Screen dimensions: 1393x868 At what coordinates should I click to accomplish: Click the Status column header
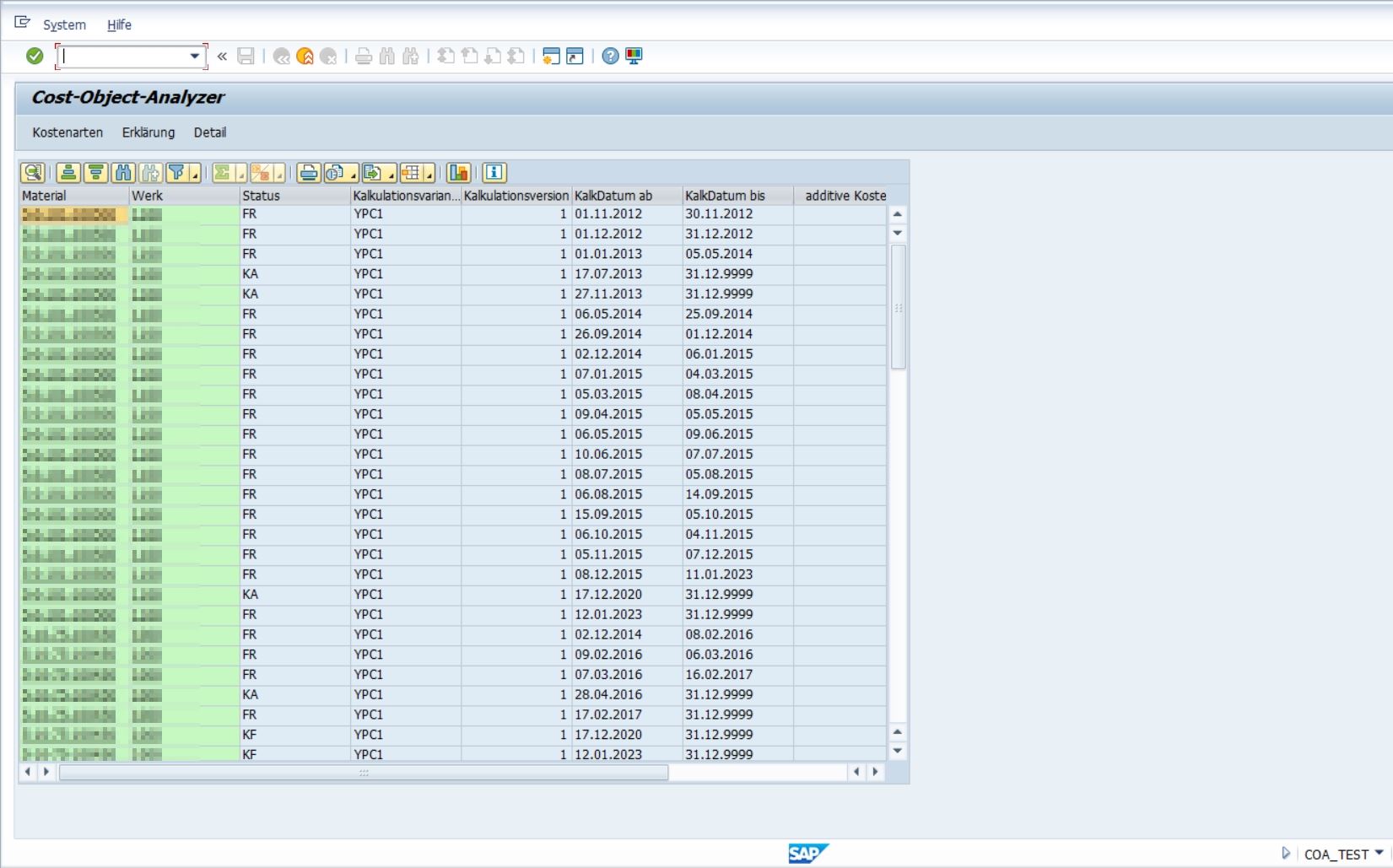[x=294, y=196]
